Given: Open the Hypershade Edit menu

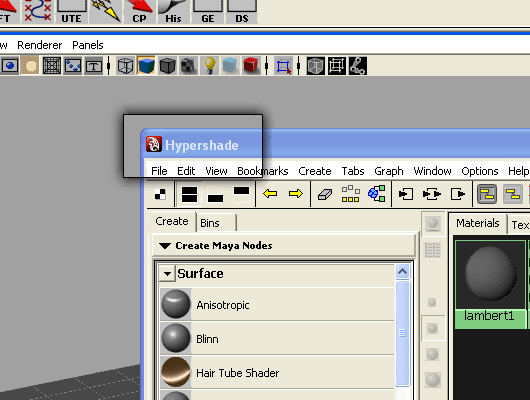Looking at the screenshot, I should point(186,171).
